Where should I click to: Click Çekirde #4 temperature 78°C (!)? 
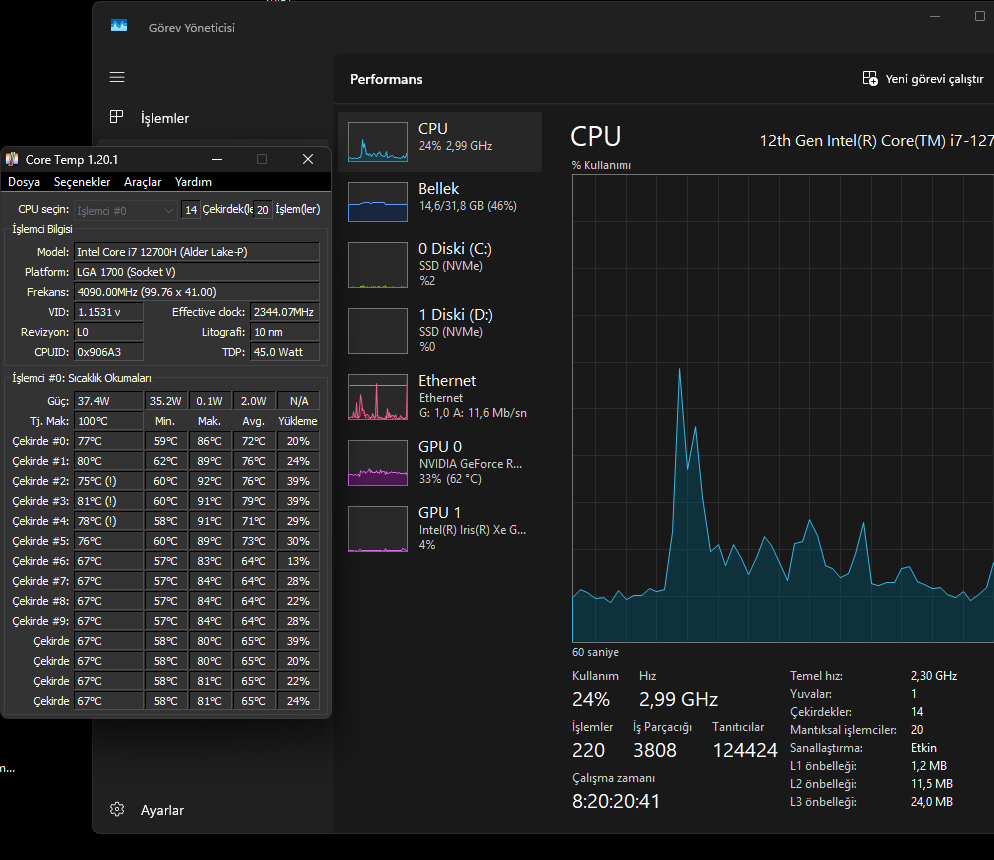(x=108, y=521)
